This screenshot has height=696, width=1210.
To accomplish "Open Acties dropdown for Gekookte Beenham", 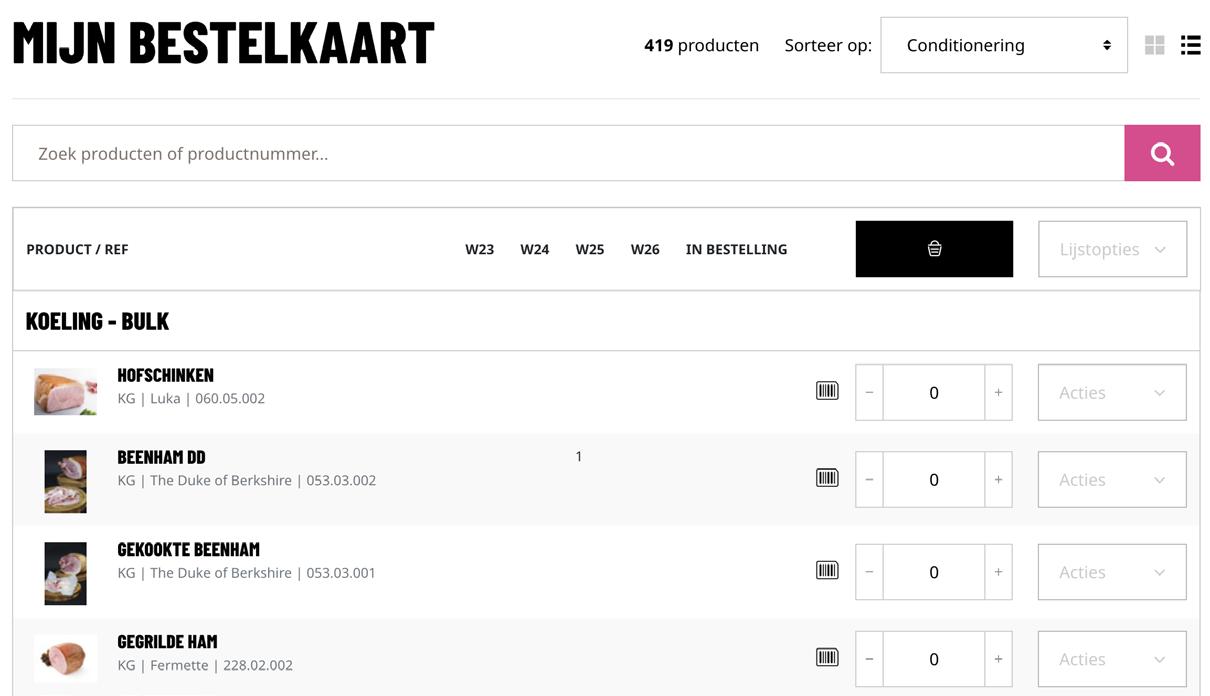I will pyautogui.click(x=1112, y=572).
